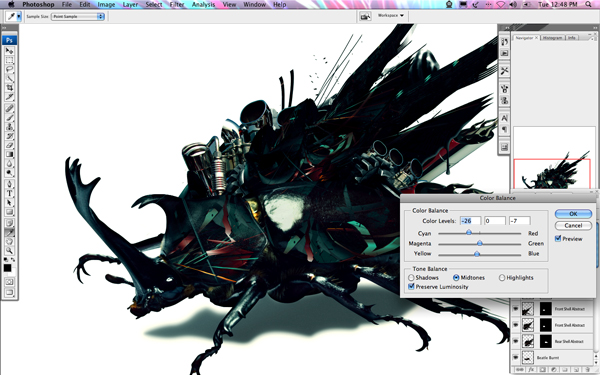Select the Pen tool
This screenshot has height=375, width=600.
[x=9, y=184]
